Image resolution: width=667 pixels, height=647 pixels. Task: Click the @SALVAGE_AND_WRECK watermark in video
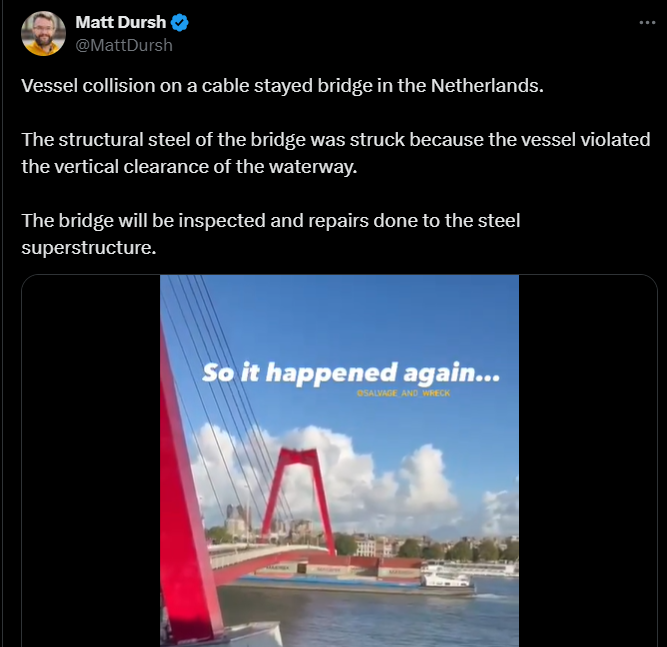403,393
